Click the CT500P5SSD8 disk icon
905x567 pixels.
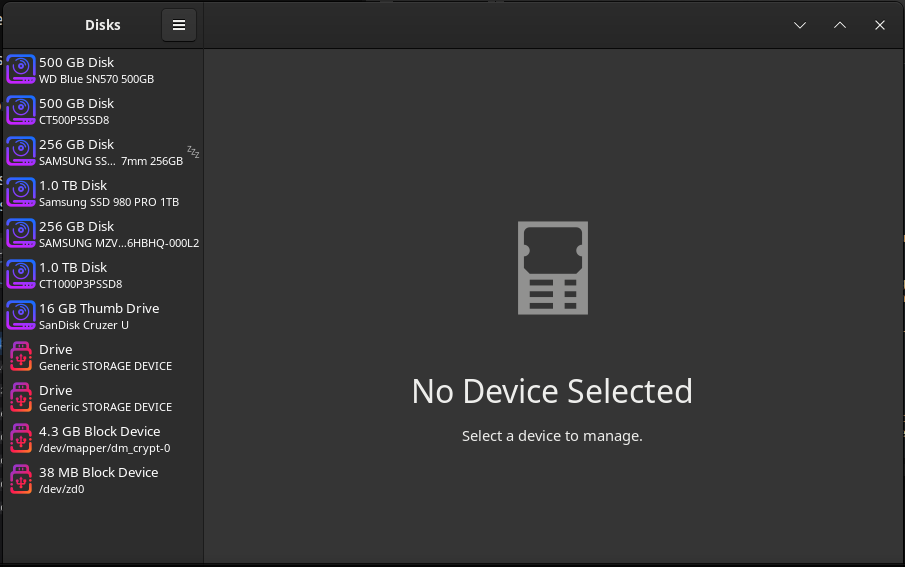click(21, 110)
